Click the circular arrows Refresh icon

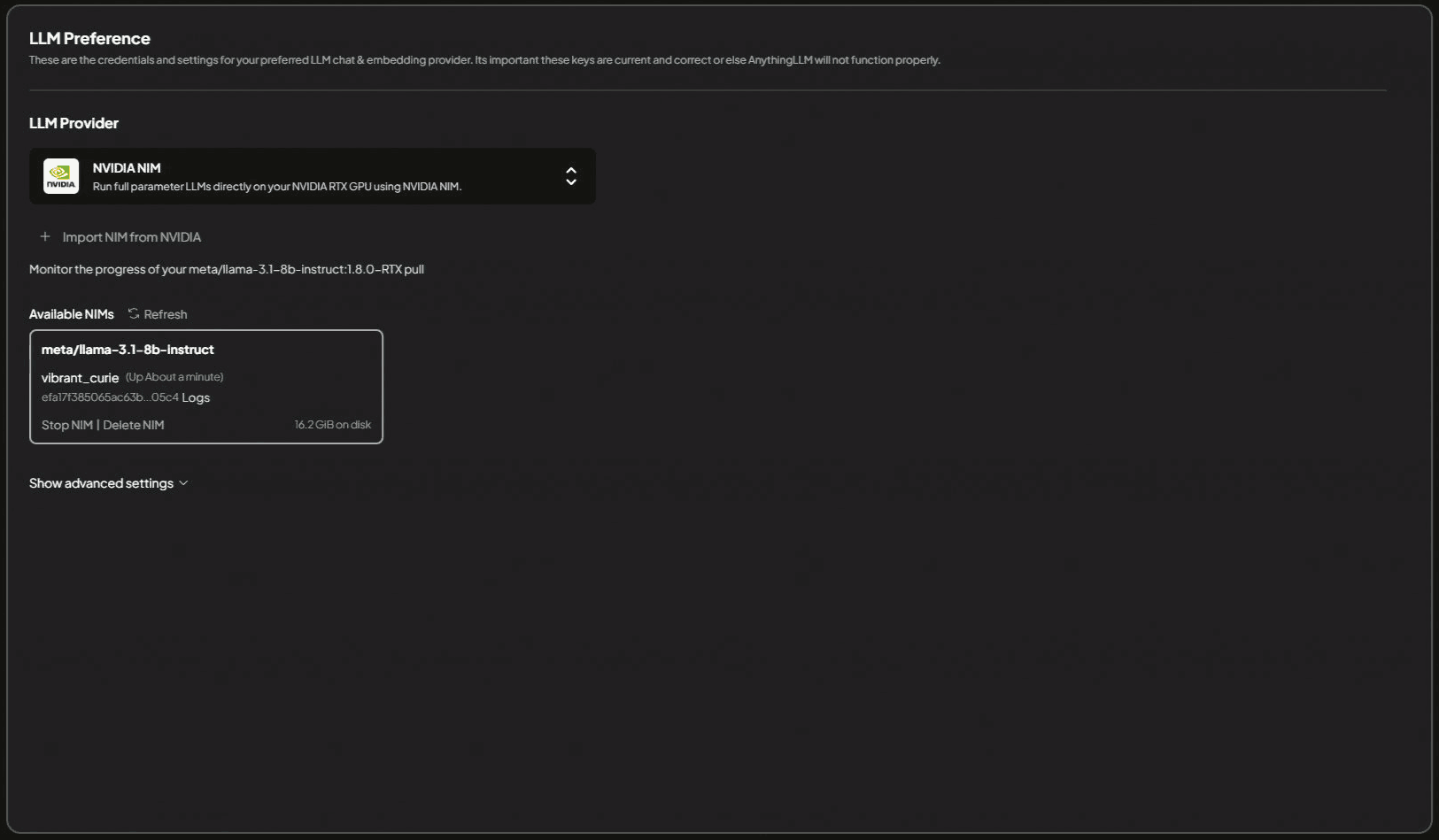(x=134, y=313)
